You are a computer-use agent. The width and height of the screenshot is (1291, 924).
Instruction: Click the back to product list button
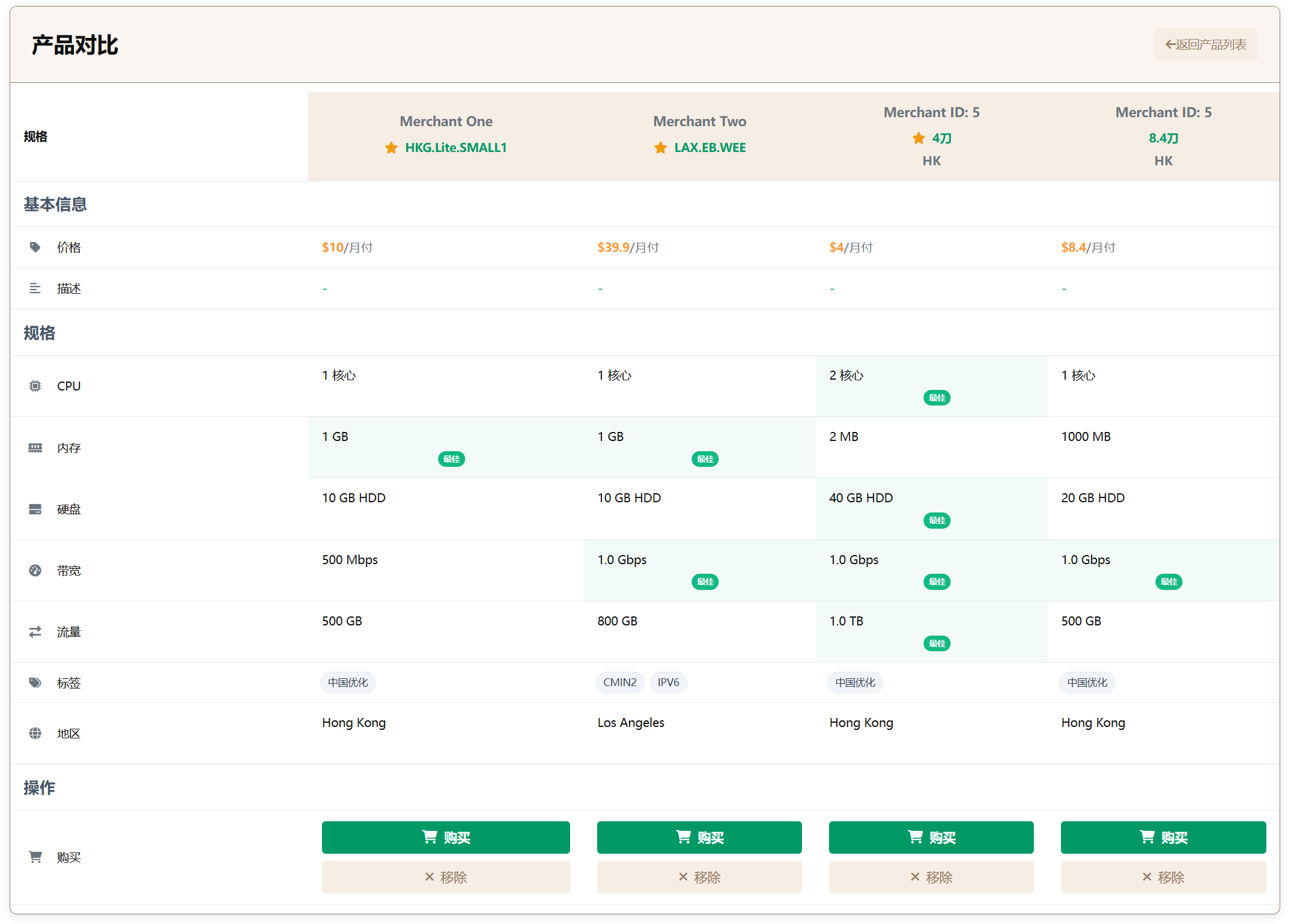click(x=1205, y=44)
